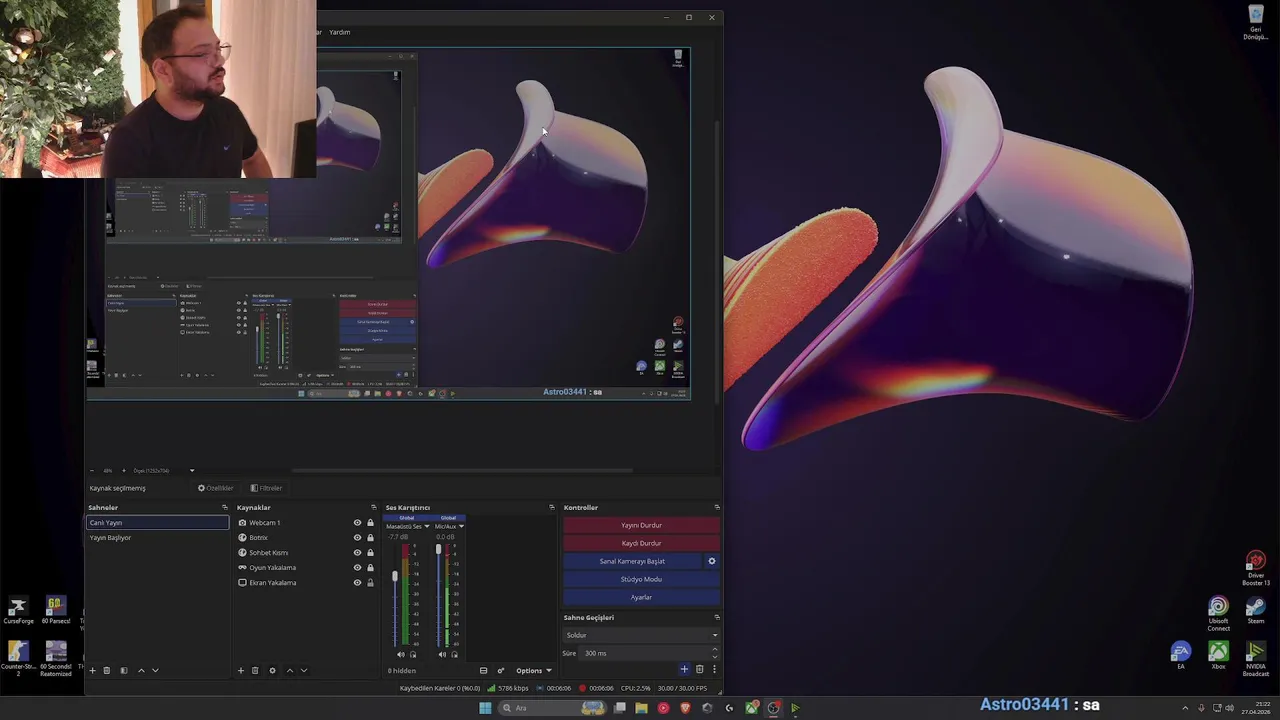
Task: Add a scene transition with plus
Action: point(685,669)
